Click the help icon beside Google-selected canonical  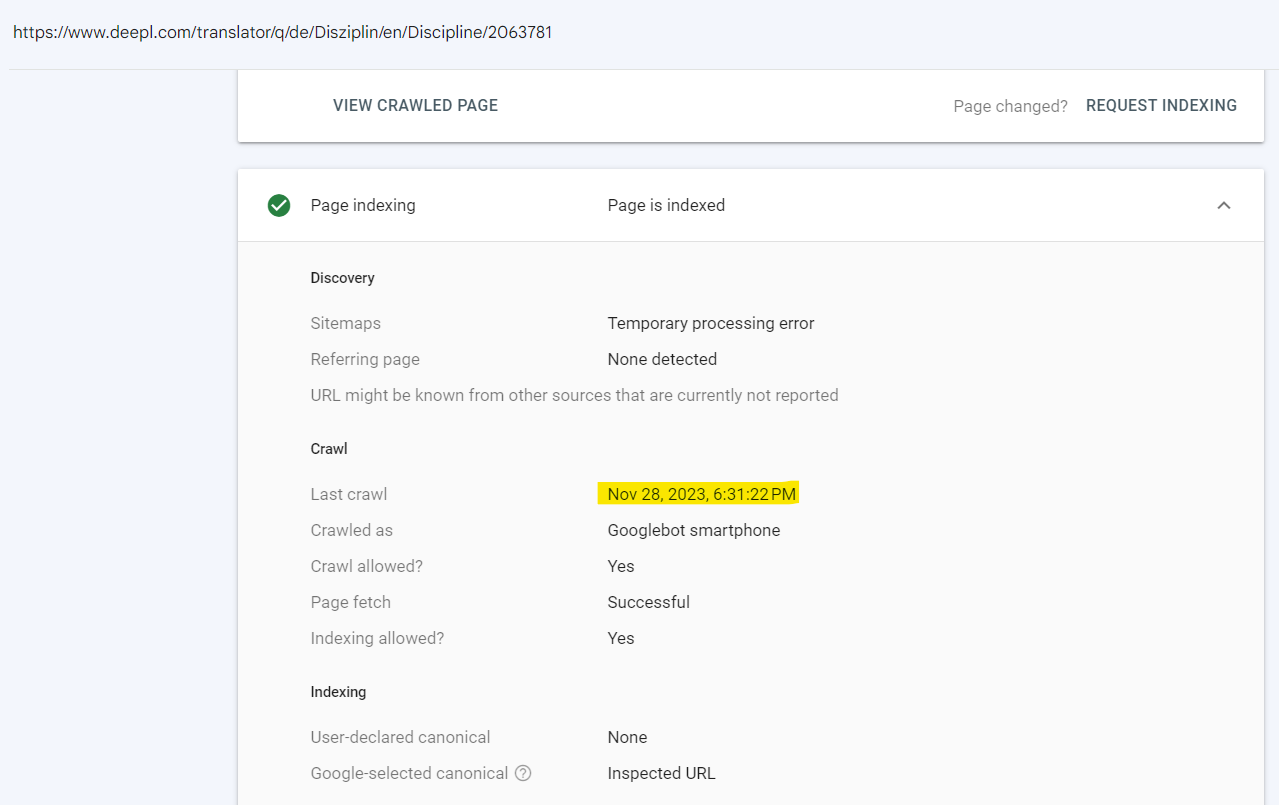click(x=523, y=773)
